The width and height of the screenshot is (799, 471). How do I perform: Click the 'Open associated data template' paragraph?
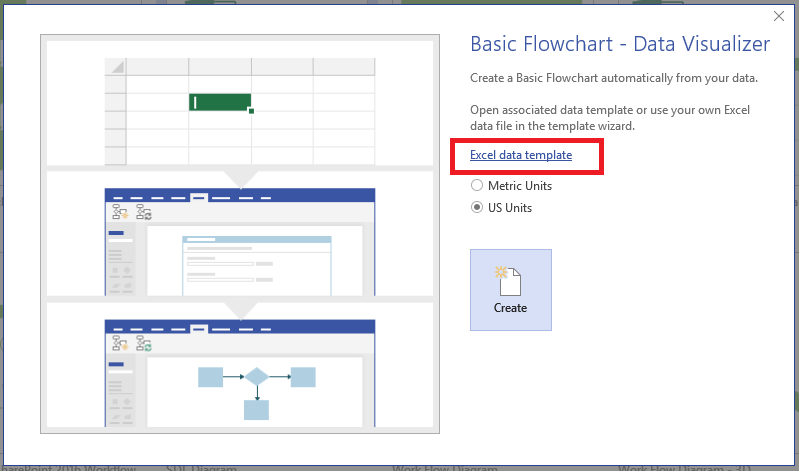pyautogui.click(x=610, y=118)
